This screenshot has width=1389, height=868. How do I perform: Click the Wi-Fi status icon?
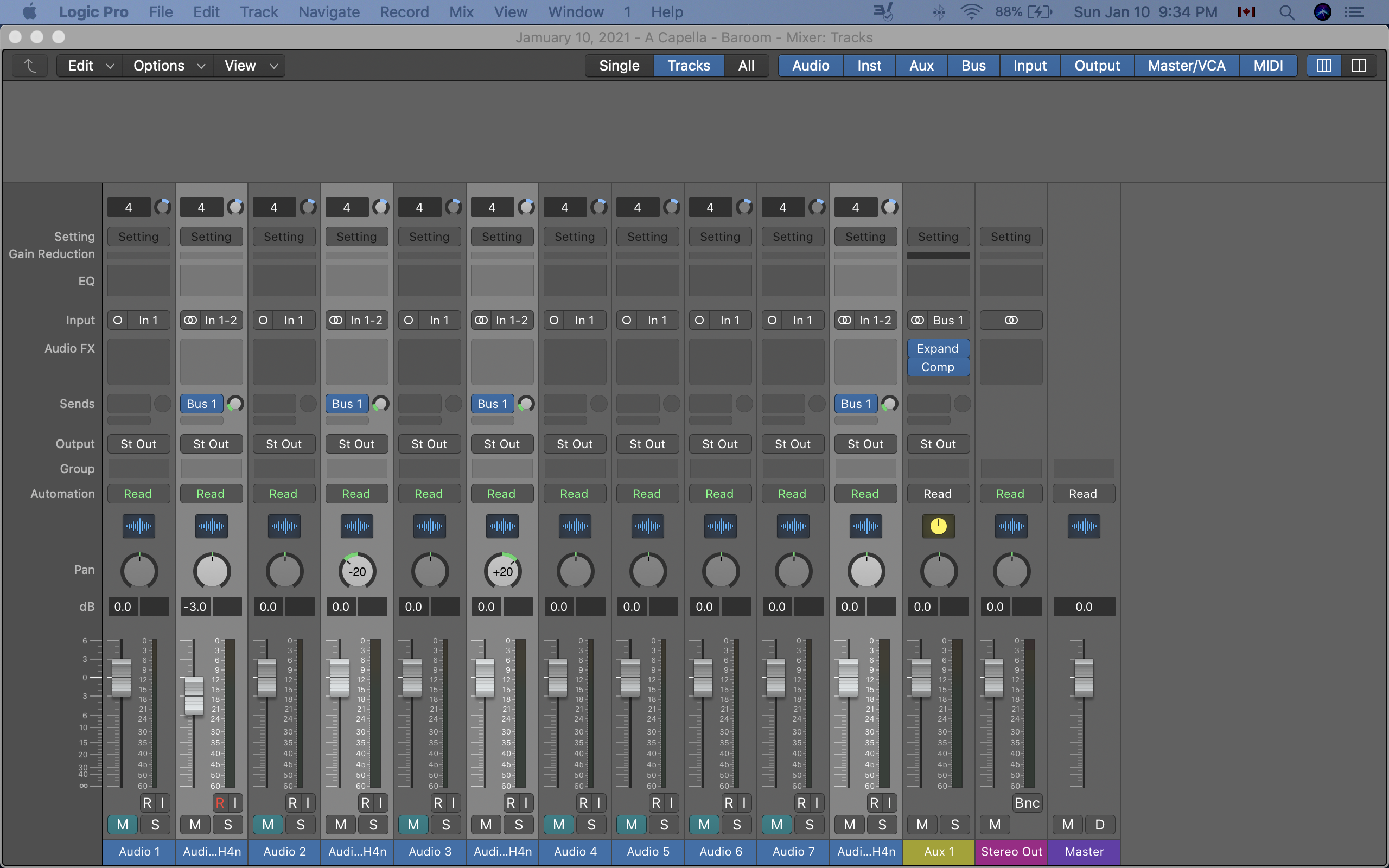click(971, 12)
